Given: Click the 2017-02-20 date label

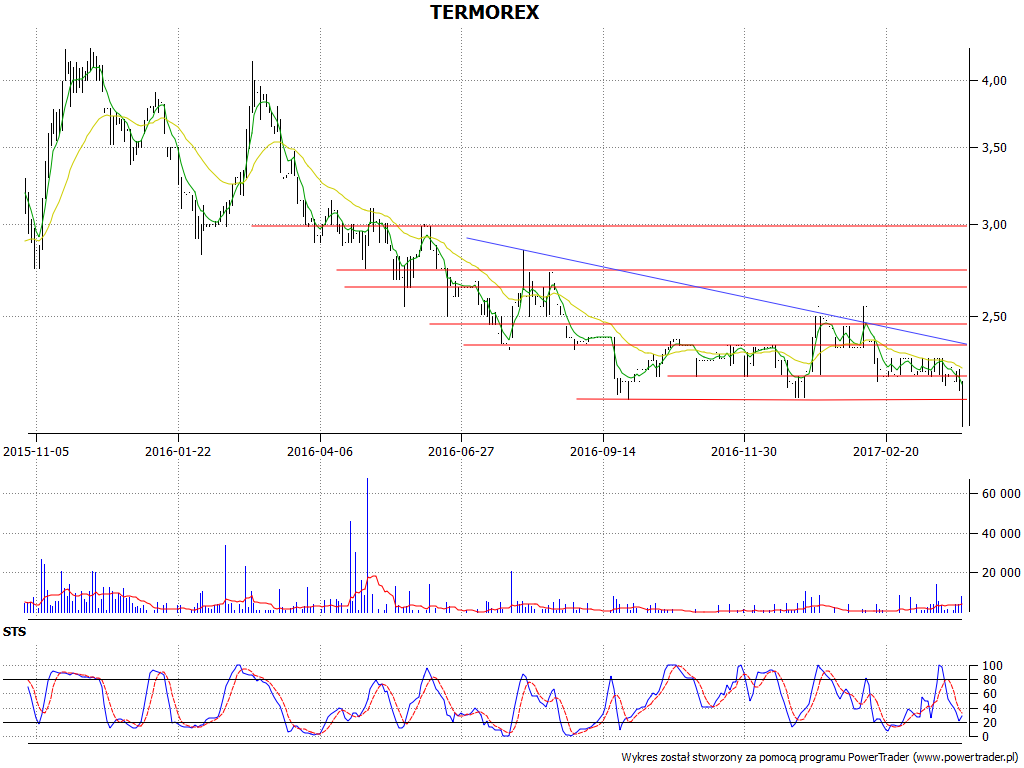Looking at the screenshot, I should [886, 451].
